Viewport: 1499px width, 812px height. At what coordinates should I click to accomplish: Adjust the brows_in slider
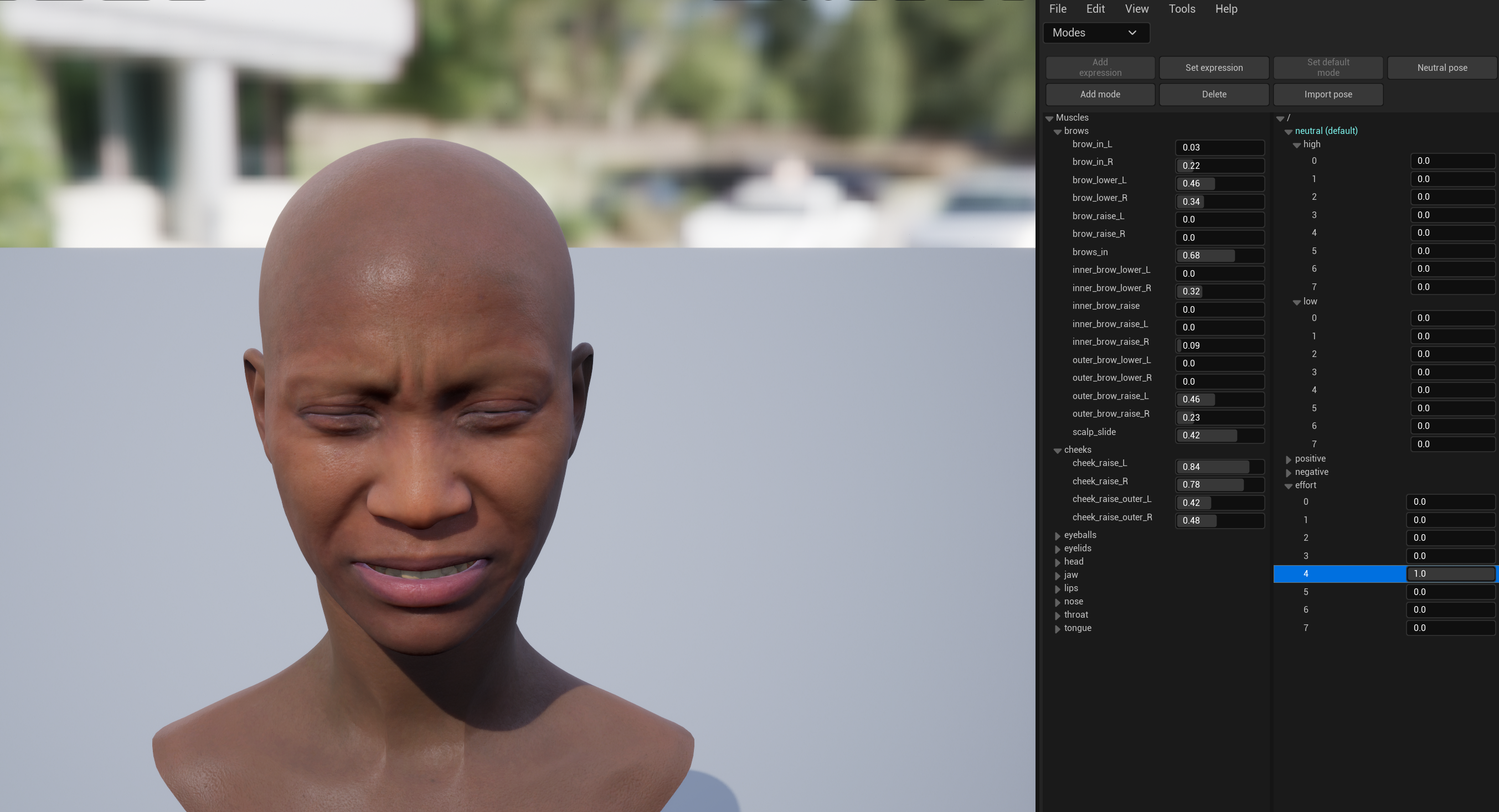1219,255
